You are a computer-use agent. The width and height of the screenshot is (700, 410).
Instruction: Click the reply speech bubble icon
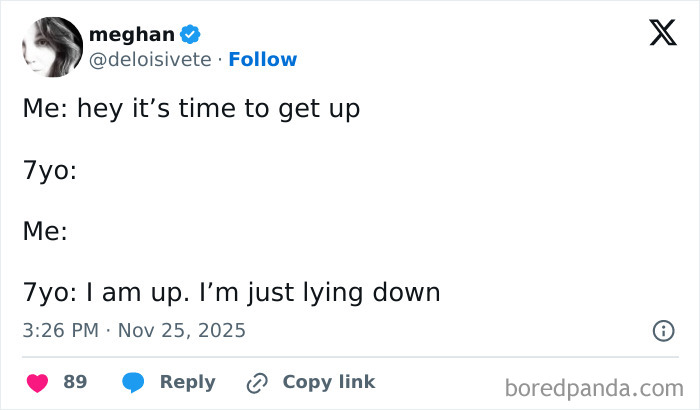(x=133, y=382)
